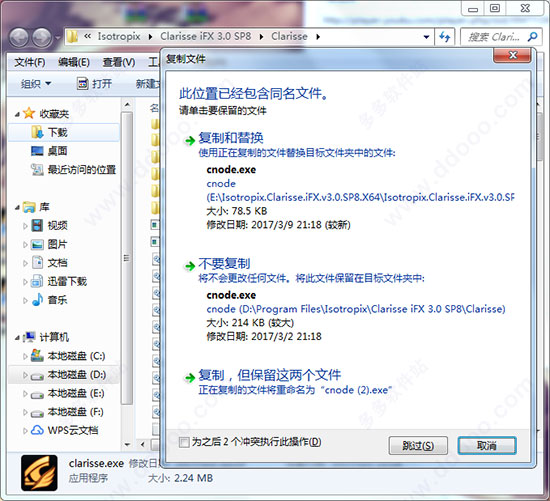Expand the 图片 library node
This screenshot has height=501, width=550.
[x=25, y=244]
